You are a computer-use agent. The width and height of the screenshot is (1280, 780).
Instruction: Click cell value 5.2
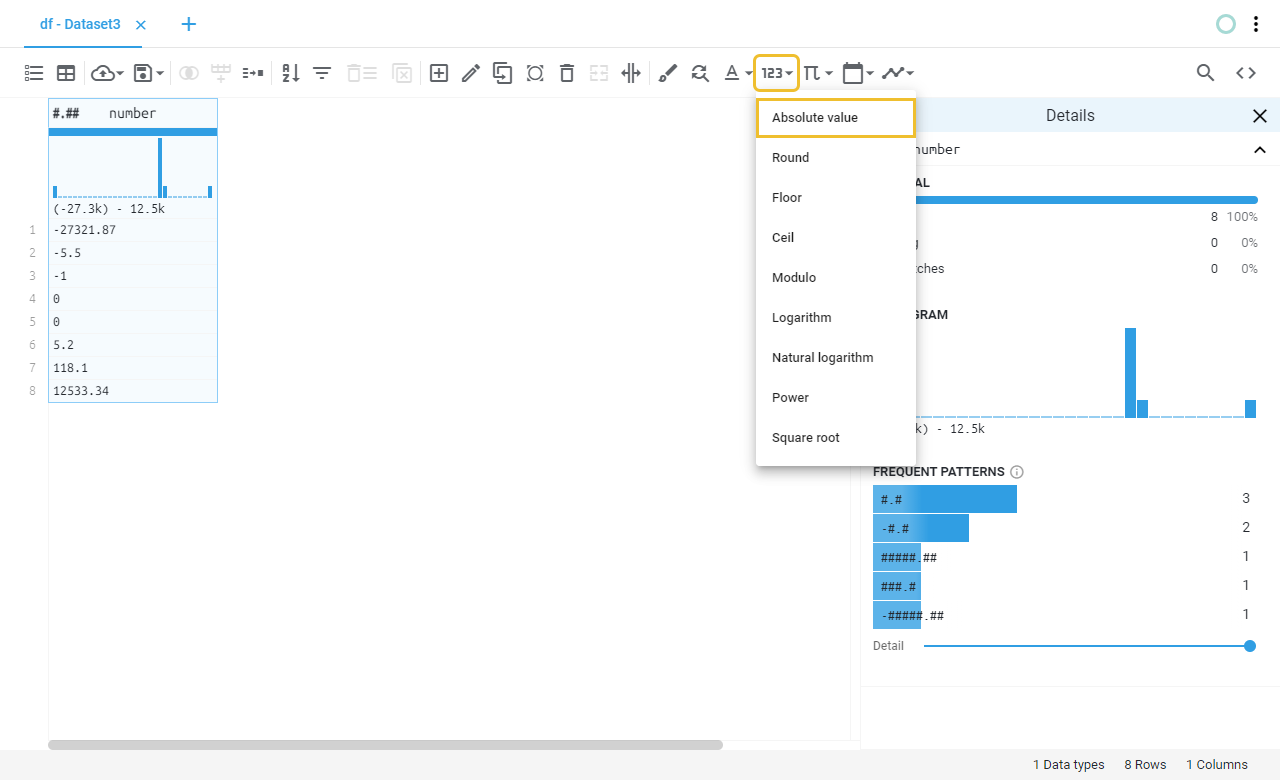pos(133,345)
